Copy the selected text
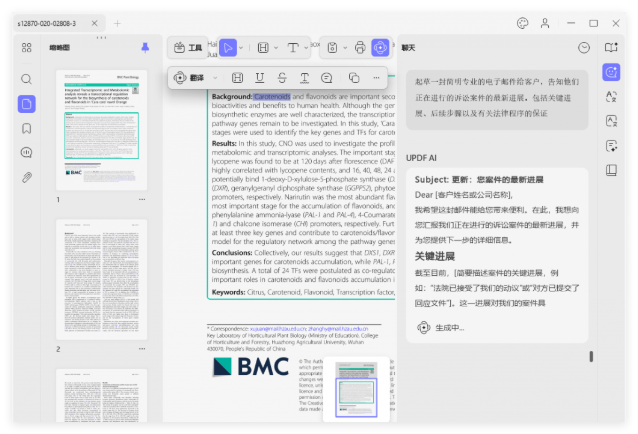The height and width of the screenshot is (434, 638). [354, 78]
